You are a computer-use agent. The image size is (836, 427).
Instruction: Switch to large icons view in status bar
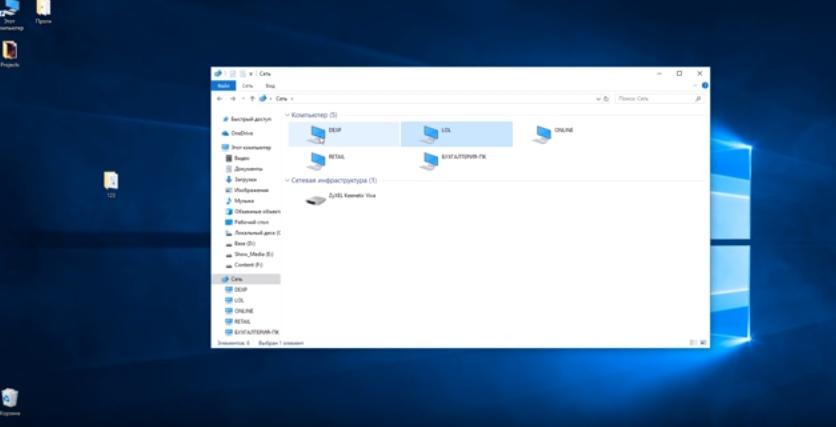pos(702,343)
